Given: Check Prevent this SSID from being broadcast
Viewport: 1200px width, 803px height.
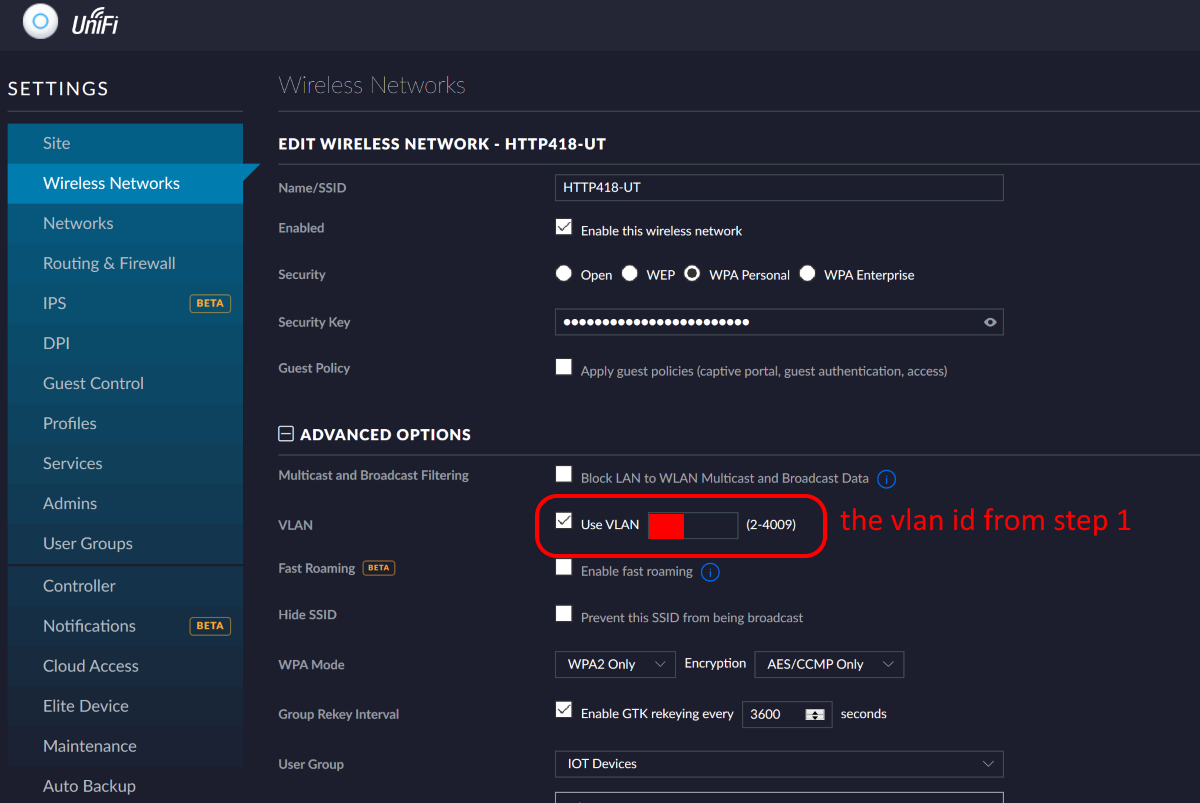Looking at the screenshot, I should pyautogui.click(x=564, y=614).
